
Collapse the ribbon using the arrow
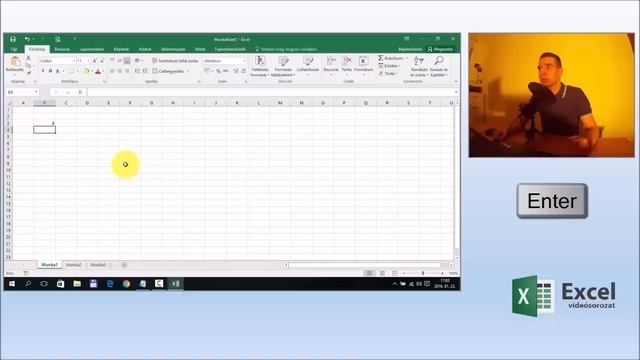click(x=456, y=82)
